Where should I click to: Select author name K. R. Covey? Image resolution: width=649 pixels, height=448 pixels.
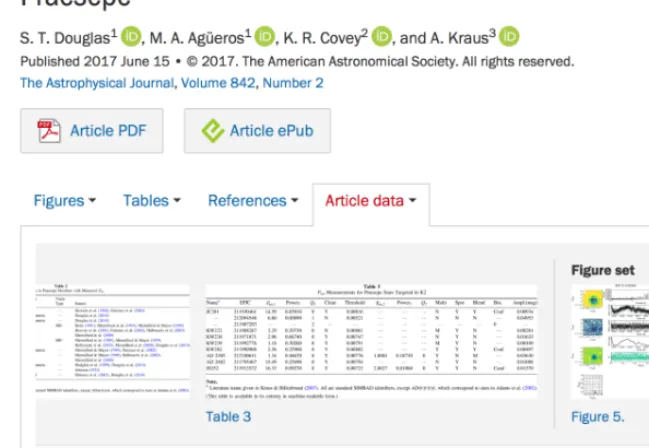coord(322,38)
